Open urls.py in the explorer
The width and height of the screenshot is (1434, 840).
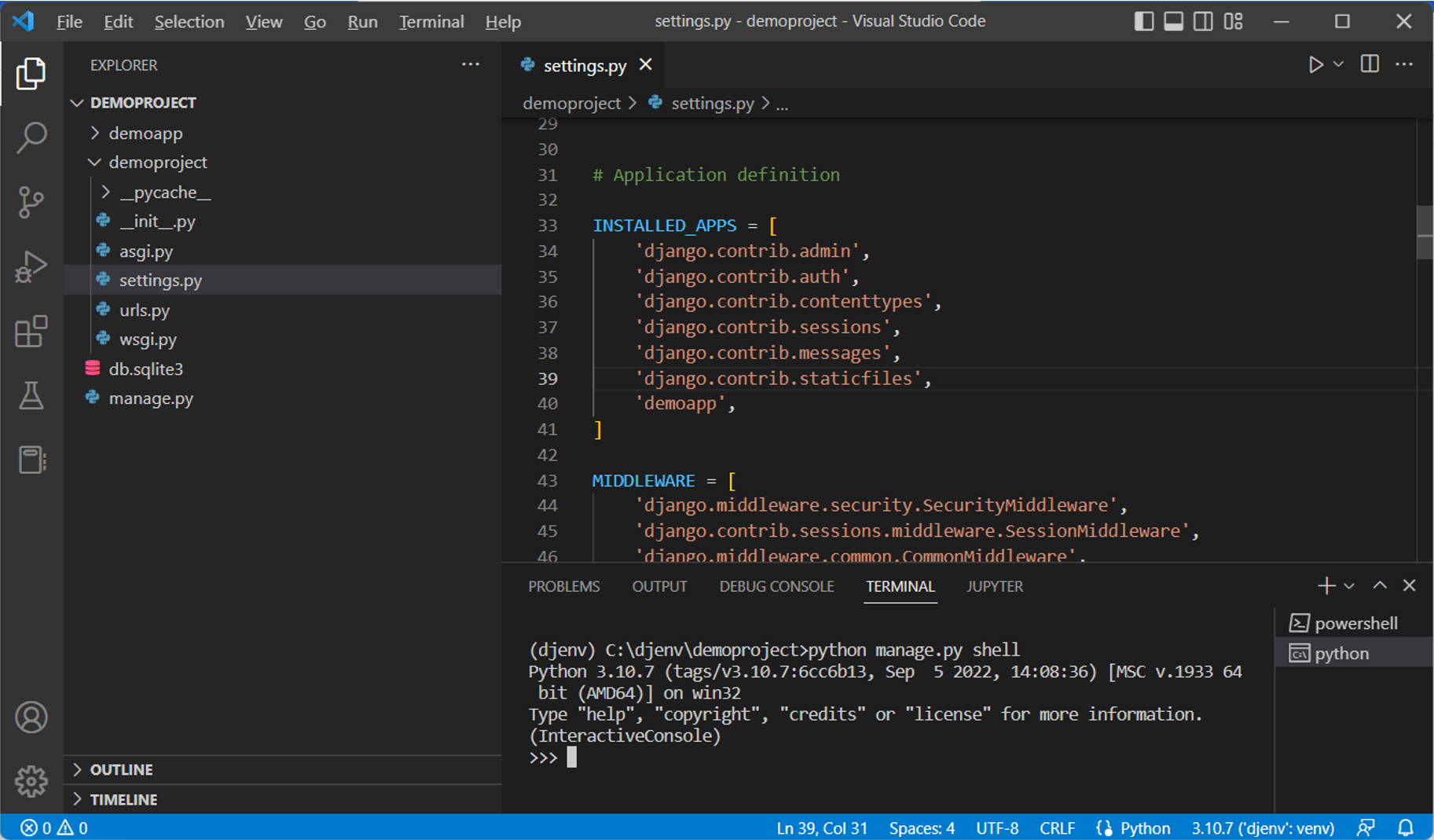(145, 310)
